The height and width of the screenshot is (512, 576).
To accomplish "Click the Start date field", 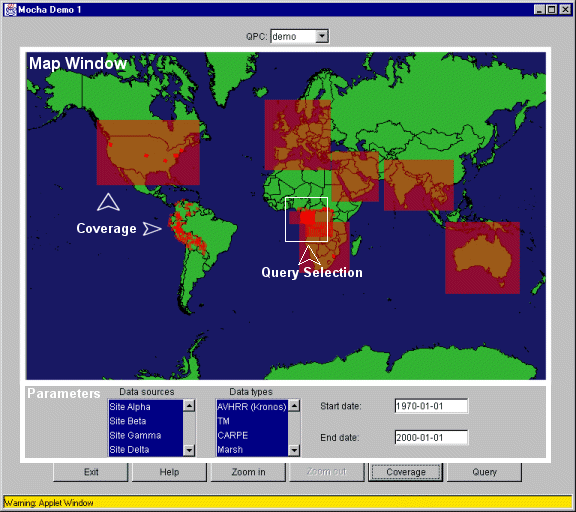I will coord(431,406).
